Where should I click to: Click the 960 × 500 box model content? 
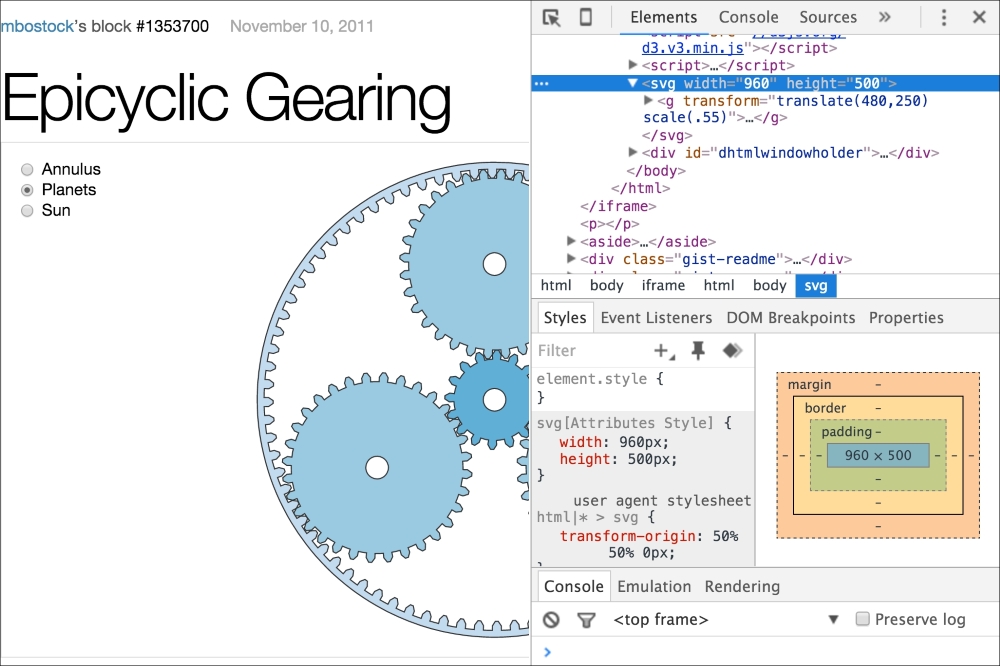pyautogui.click(x=878, y=455)
